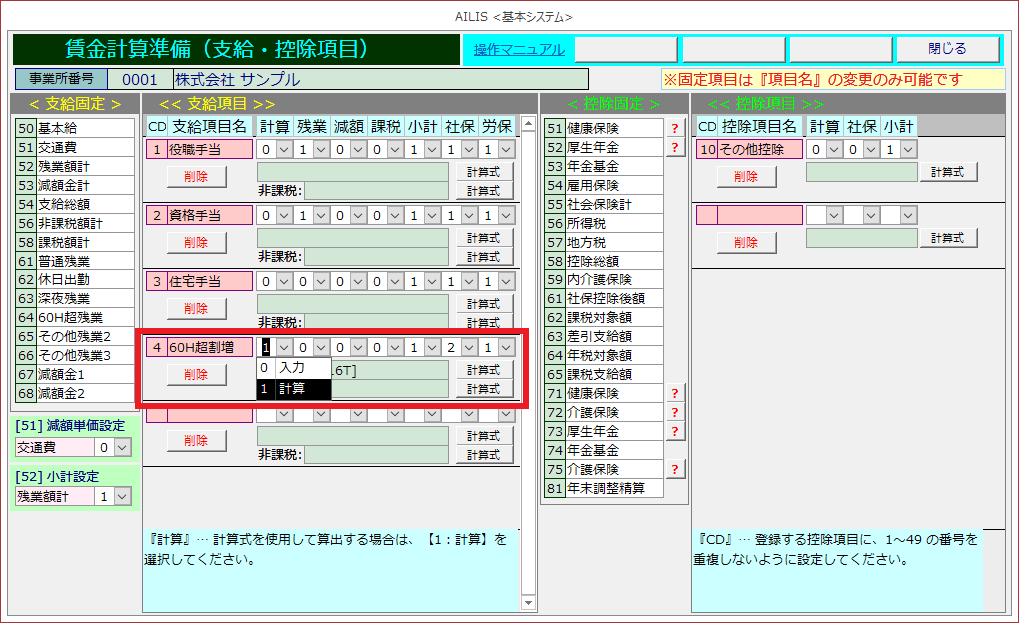Click 計算式 button for その他控除
Viewport: 1019px width, 623px height.
(947, 171)
